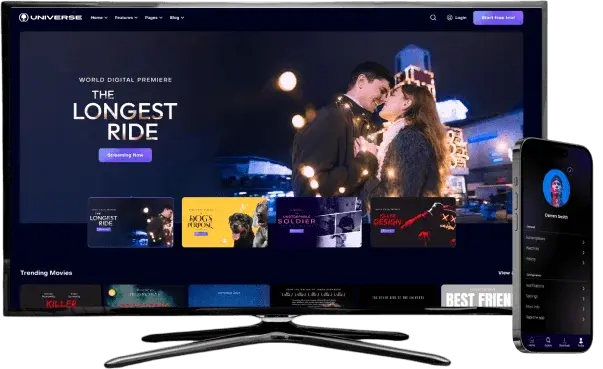Click the Universe logo in header

[50, 17]
